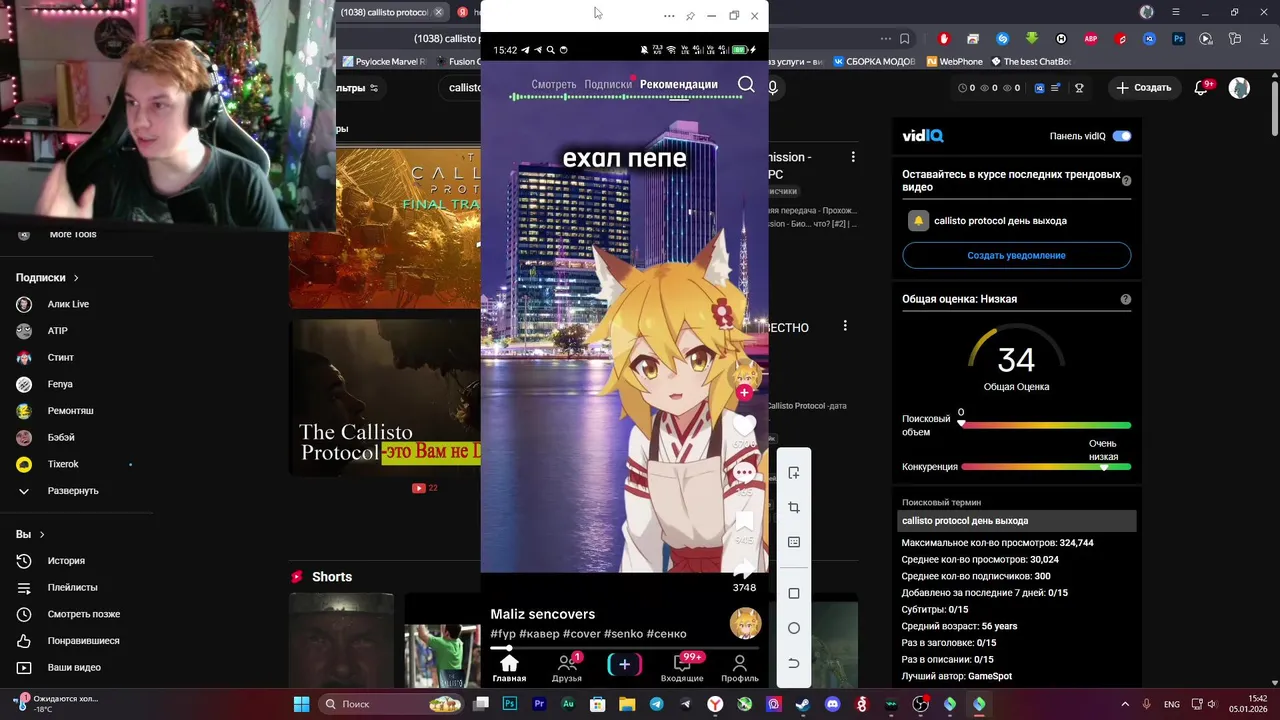Switch to Подписки tab in TikTok

(x=608, y=85)
